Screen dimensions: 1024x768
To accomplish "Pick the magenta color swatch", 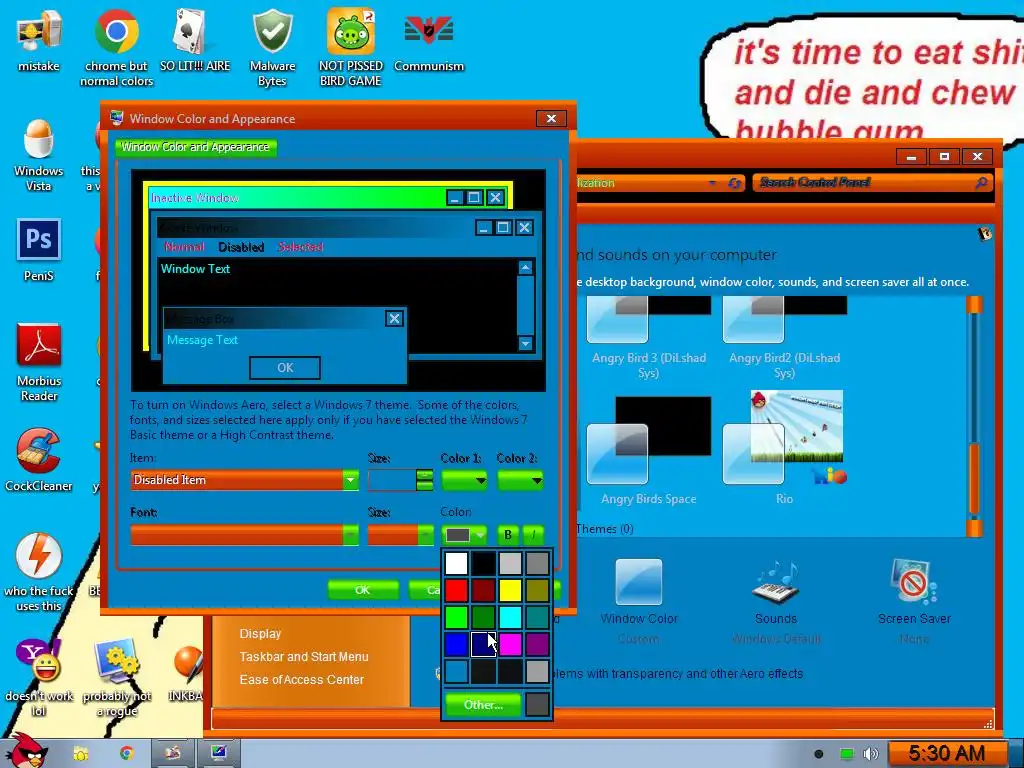I will 510,645.
